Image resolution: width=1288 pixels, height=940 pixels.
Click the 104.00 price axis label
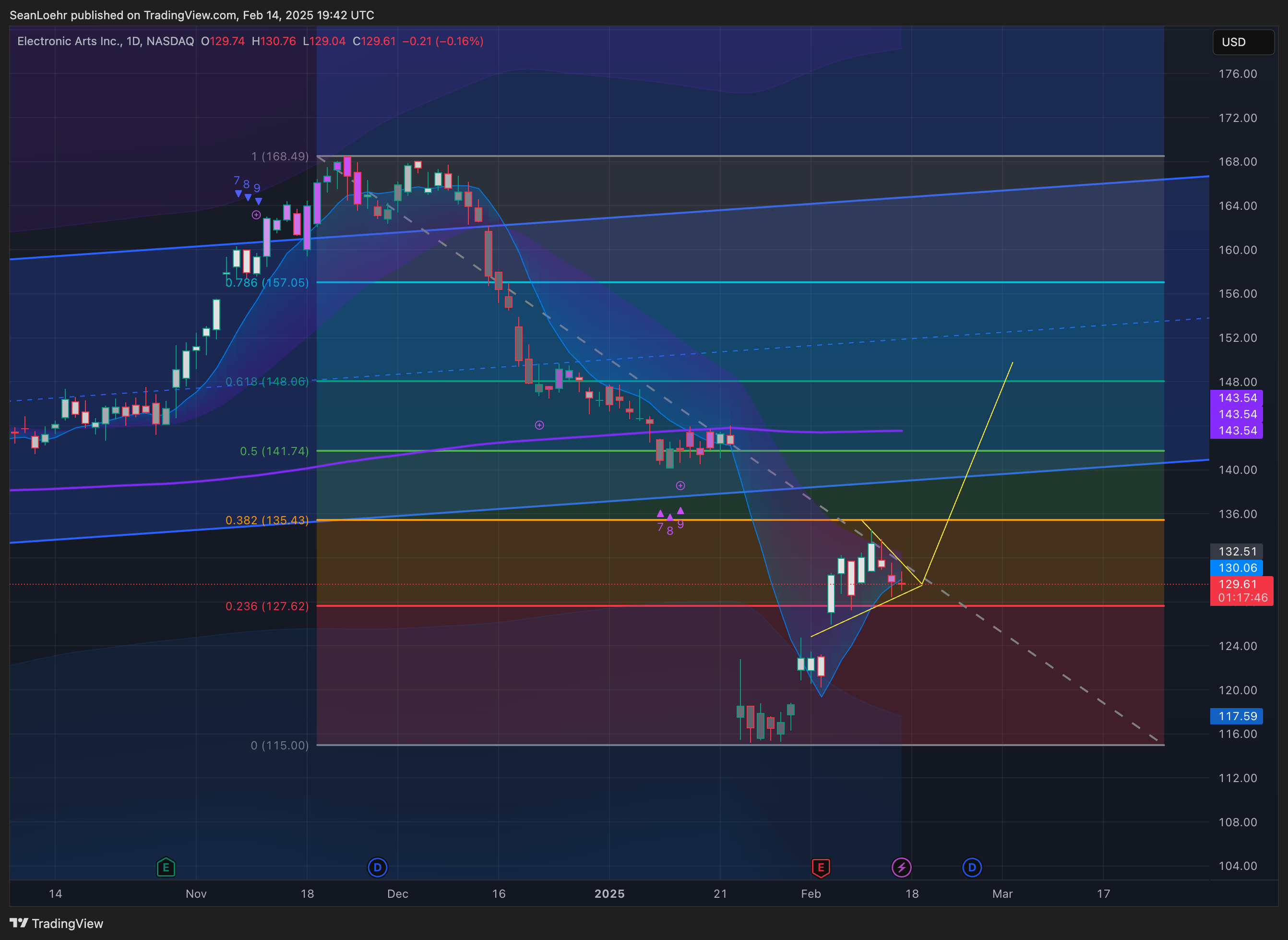tap(1238, 866)
